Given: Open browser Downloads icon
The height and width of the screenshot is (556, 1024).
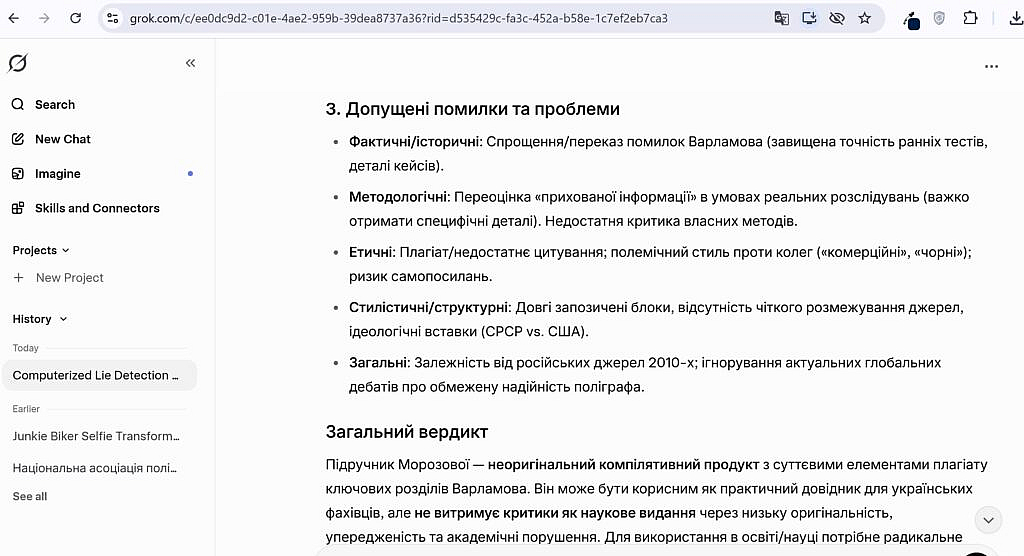Looking at the screenshot, I should 1016,18.
